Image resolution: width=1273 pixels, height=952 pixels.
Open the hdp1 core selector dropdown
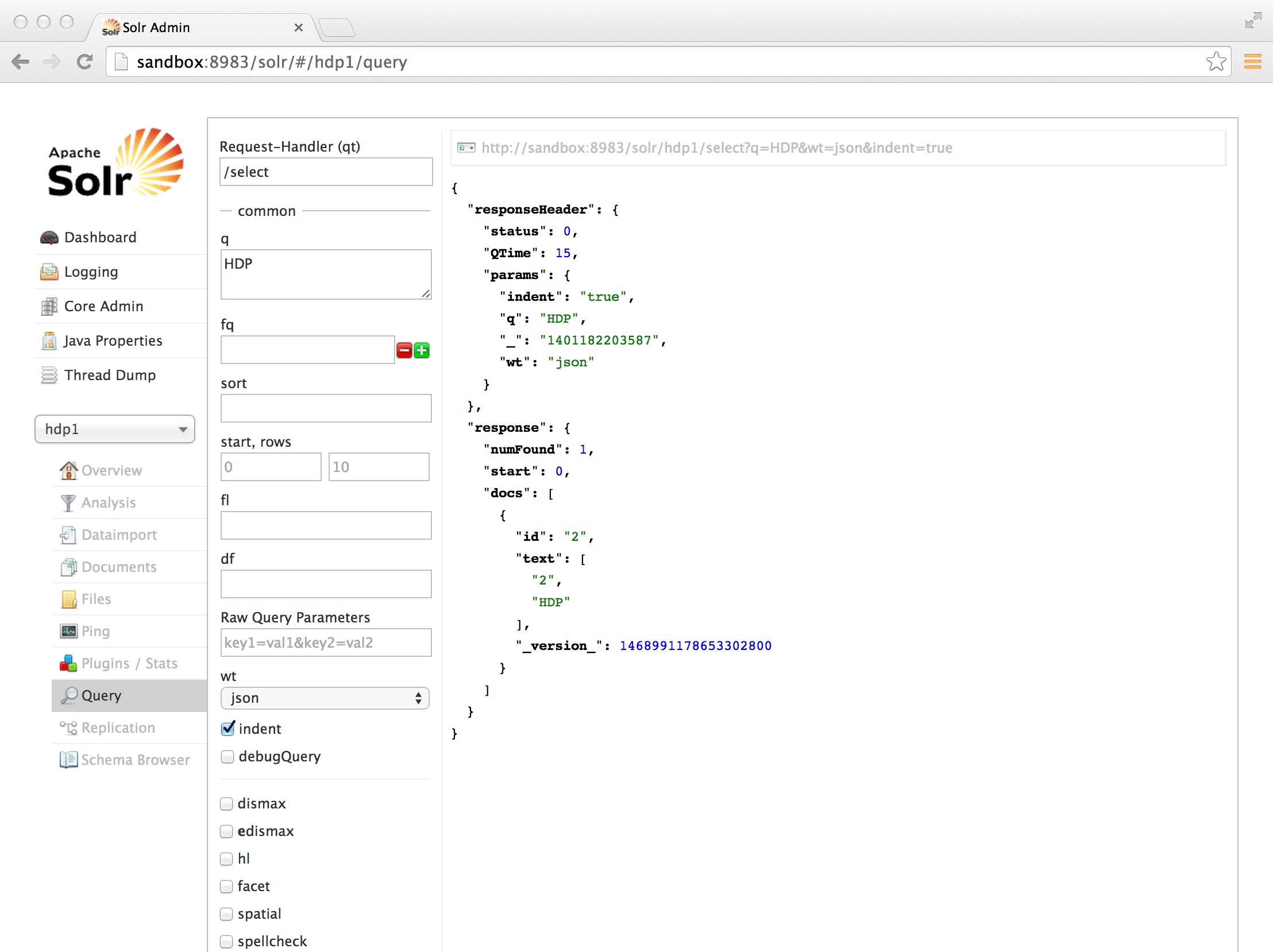tap(114, 429)
